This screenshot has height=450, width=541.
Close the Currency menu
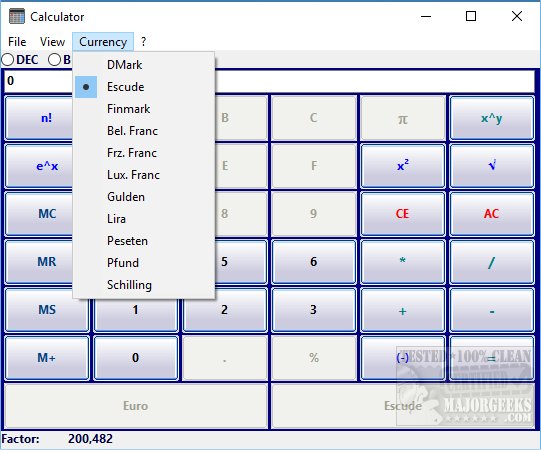click(103, 42)
